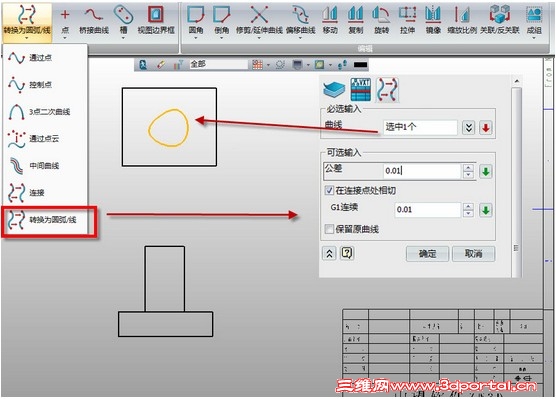Choose 3点二次曲线 from the curve menu
The image size is (556, 399).
pyautogui.click(x=45, y=112)
